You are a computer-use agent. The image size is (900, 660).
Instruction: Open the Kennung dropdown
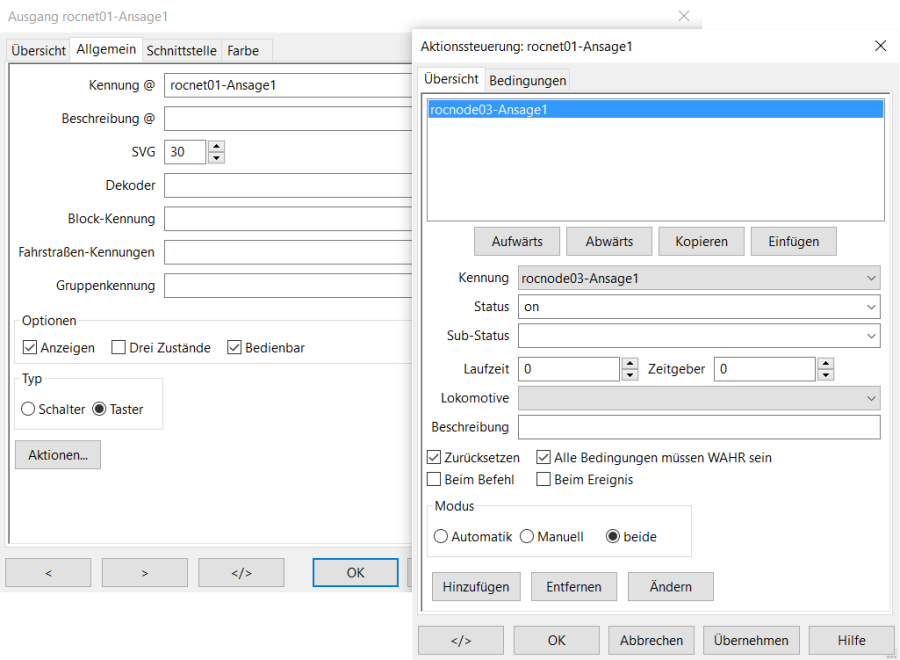pyautogui.click(x=698, y=278)
